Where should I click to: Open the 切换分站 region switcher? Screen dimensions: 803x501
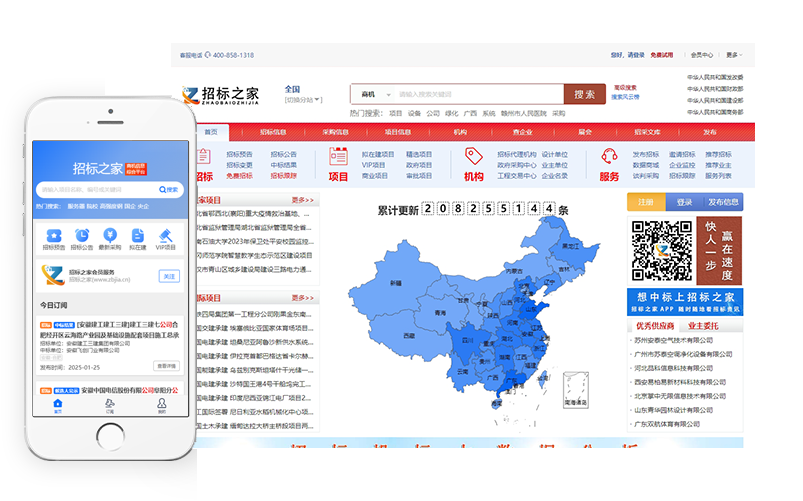point(303,100)
